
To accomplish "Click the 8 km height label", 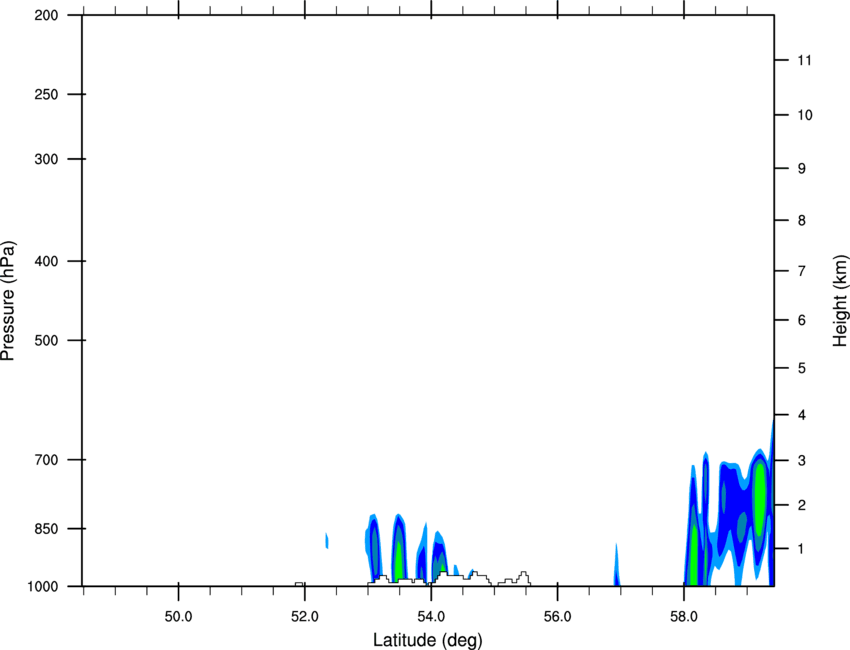I will point(802,220).
